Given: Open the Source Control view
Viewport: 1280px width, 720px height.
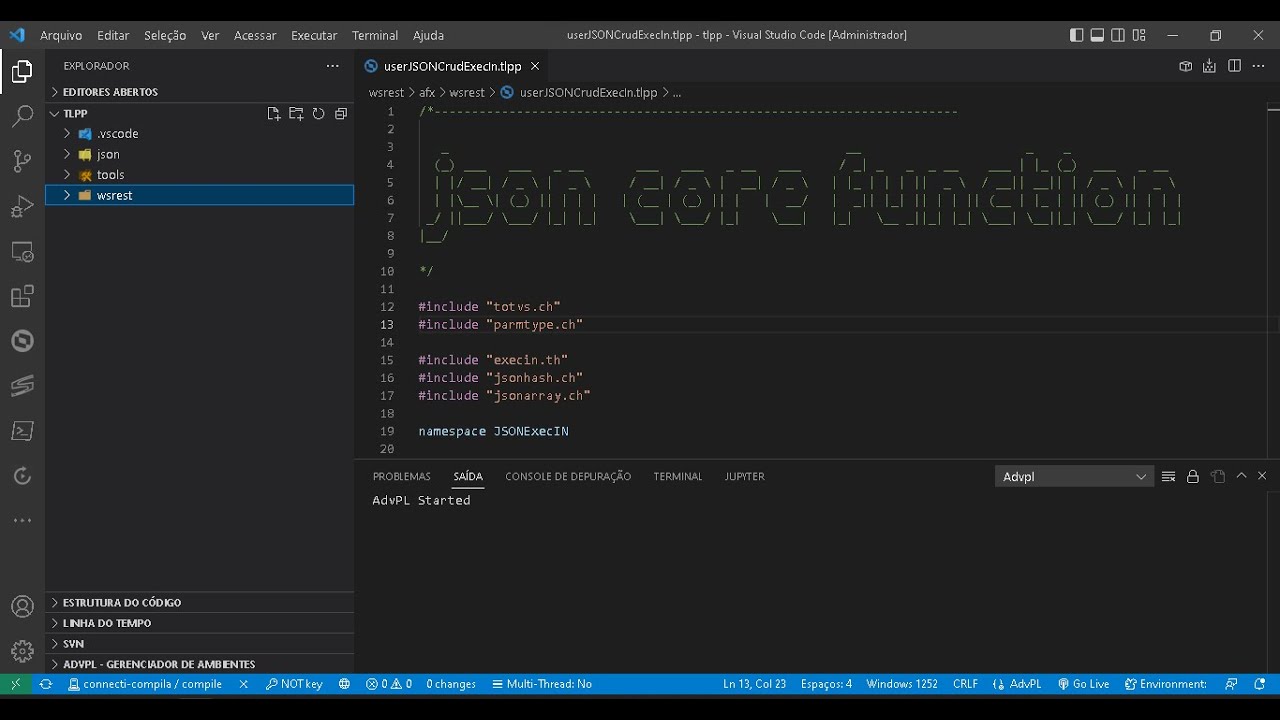Looking at the screenshot, I should (x=22, y=162).
